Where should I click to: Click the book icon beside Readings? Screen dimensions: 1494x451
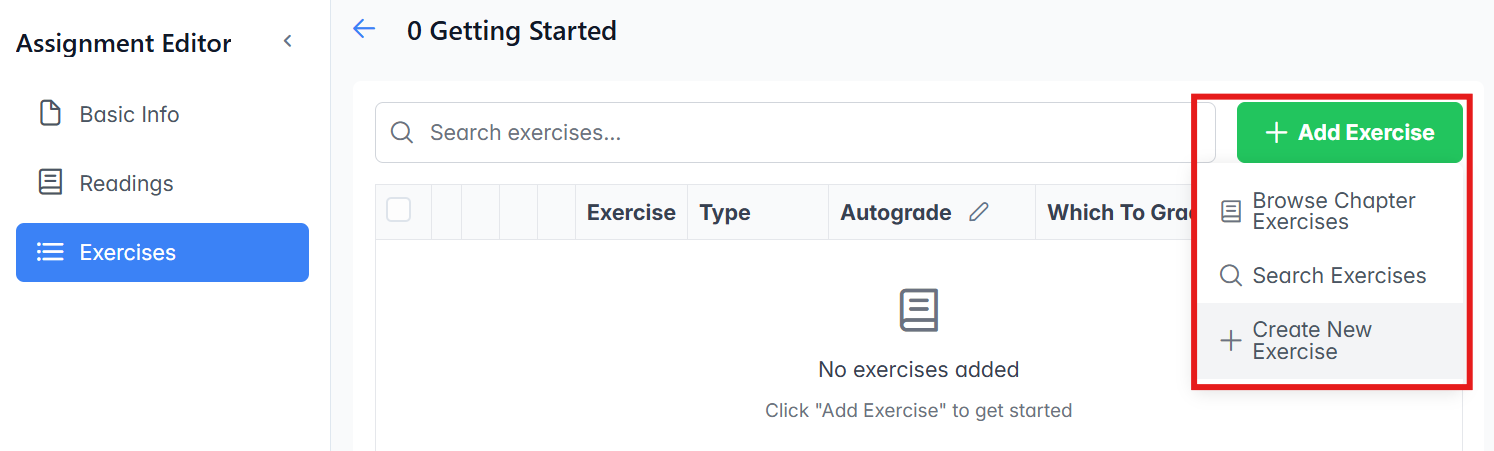(50, 183)
